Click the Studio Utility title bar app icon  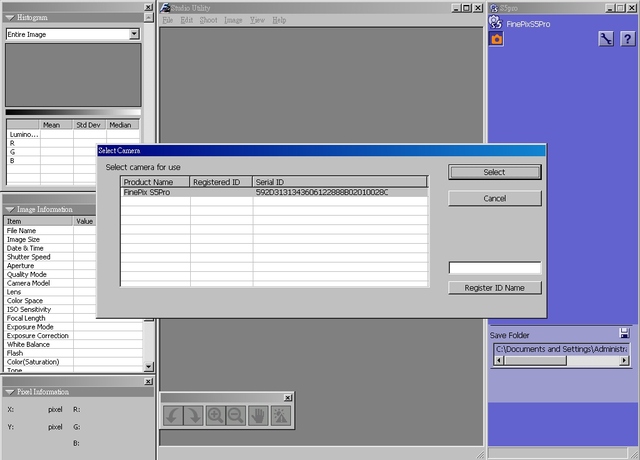tap(165, 8)
